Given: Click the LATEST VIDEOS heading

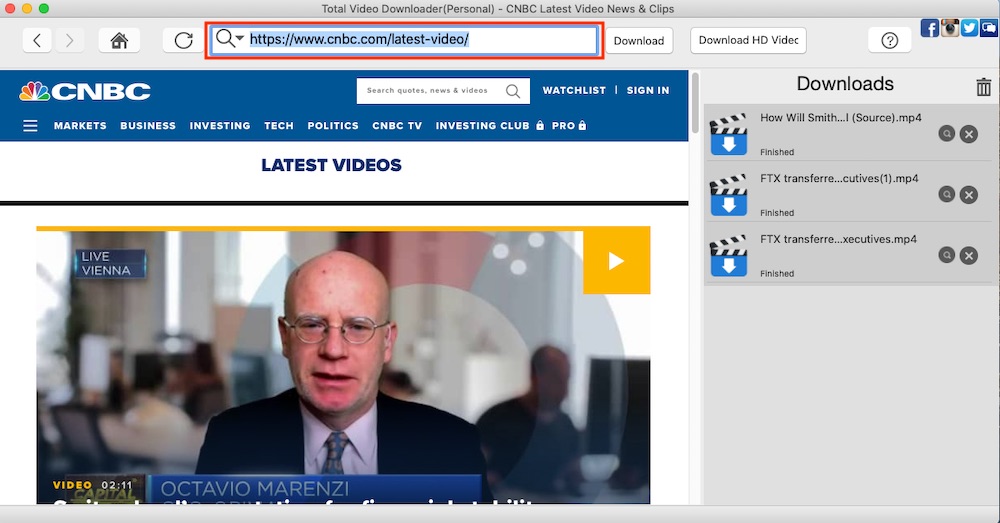Looking at the screenshot, I should [331, 165].
